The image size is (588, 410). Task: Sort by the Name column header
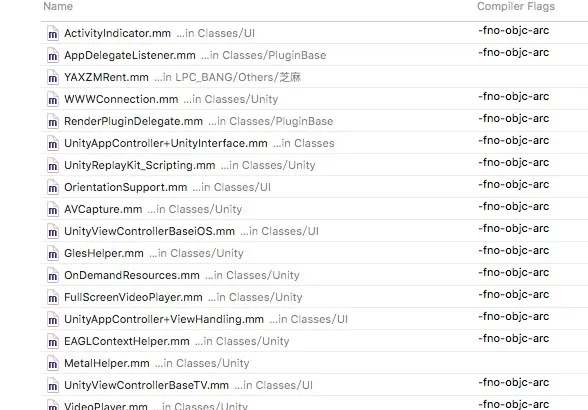point(58,6)
